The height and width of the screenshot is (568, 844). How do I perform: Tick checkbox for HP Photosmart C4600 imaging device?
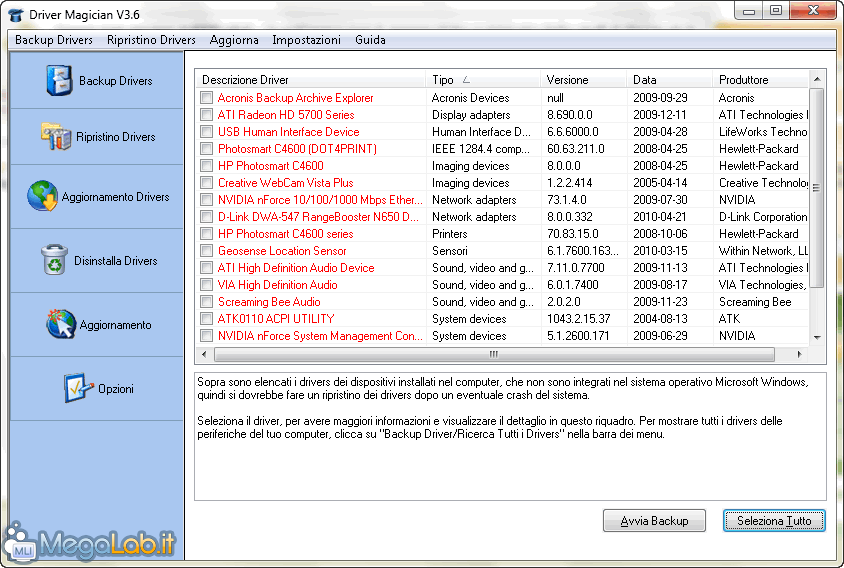click(206, 166)
